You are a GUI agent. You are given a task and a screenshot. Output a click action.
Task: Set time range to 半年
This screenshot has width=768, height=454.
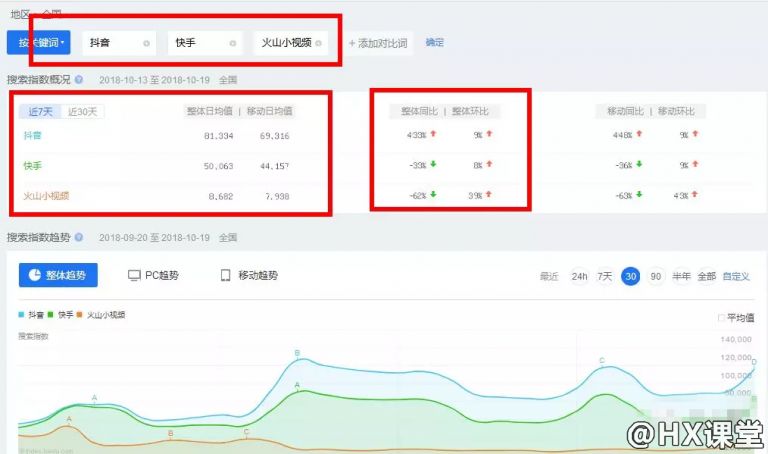681,277
